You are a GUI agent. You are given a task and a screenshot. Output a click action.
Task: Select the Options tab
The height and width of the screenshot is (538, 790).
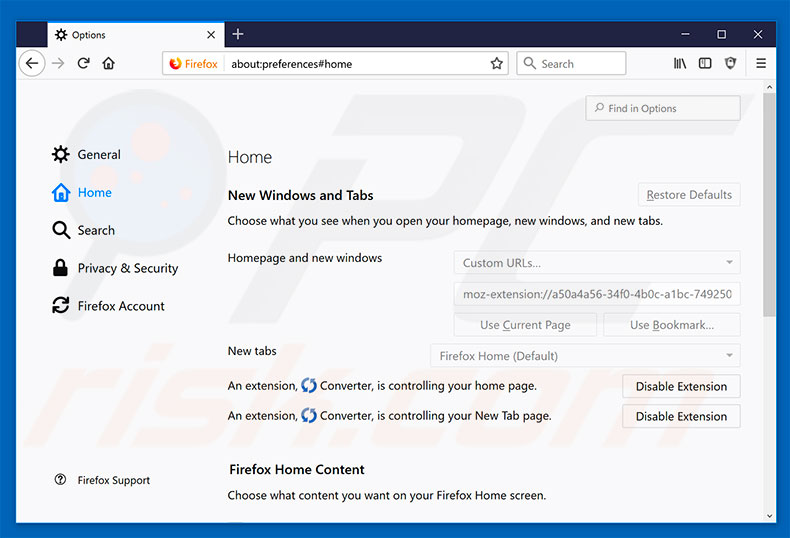(136, 35)
